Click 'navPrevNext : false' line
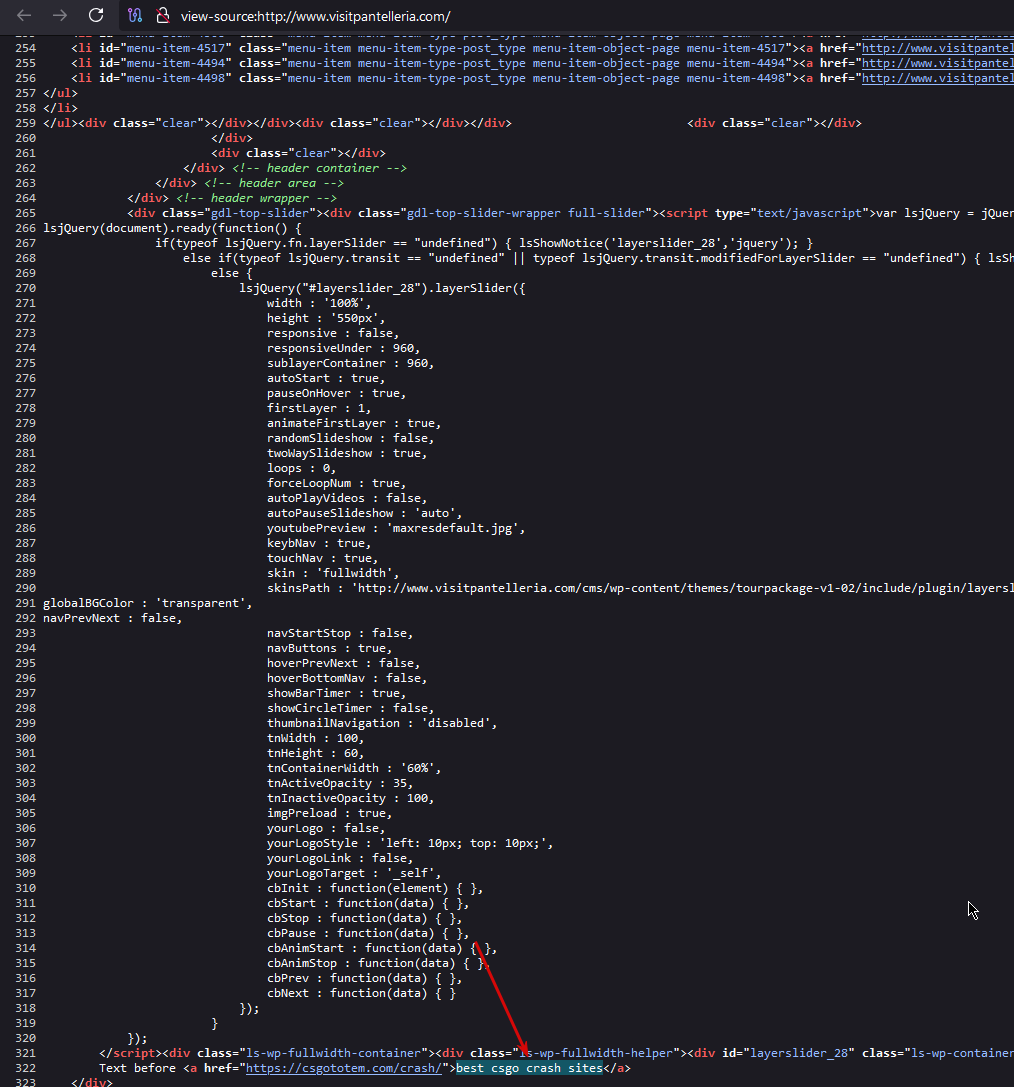This screenshot has height=1087, width=1014. click(x=112, y=619)
